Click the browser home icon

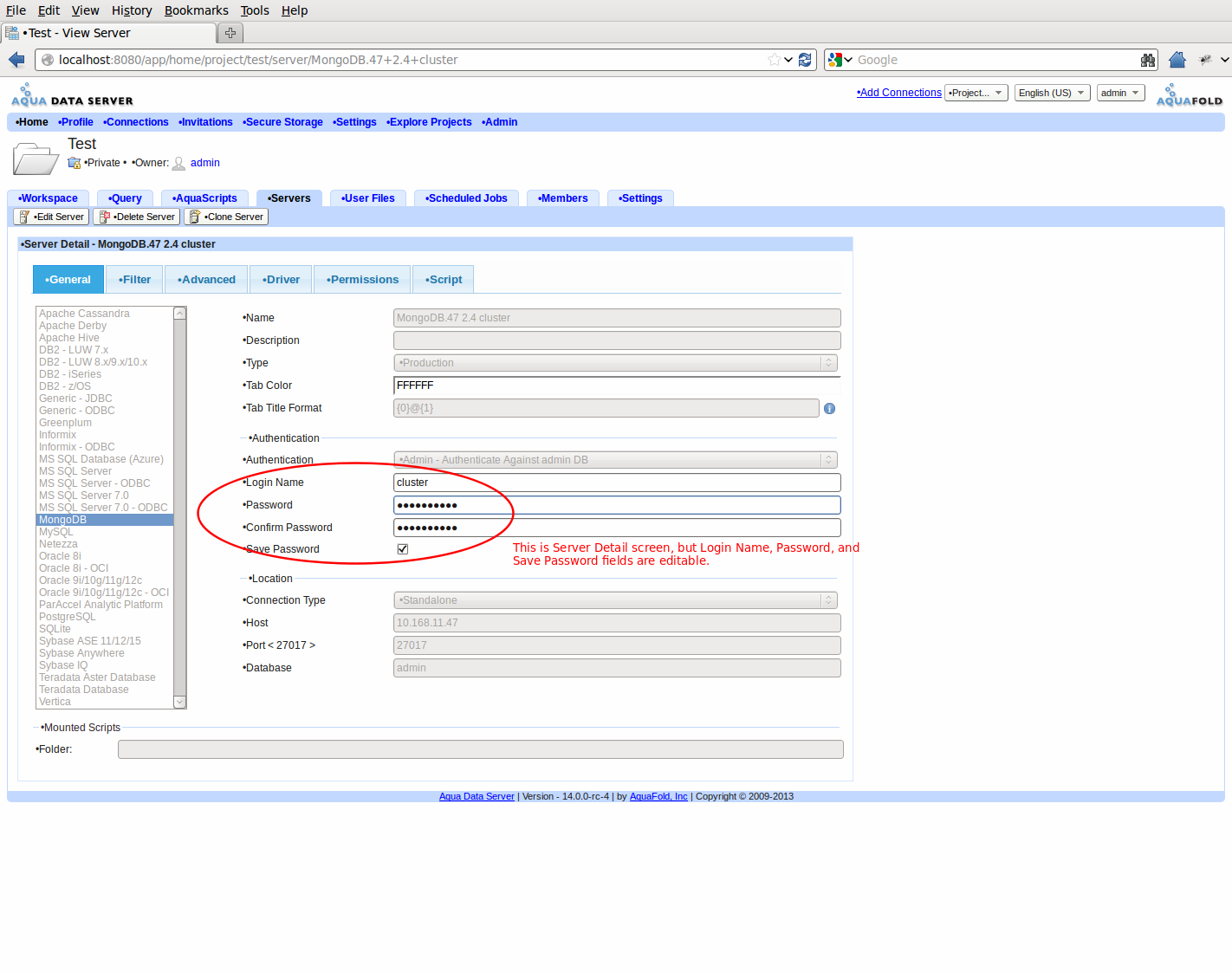(1177, 60)
